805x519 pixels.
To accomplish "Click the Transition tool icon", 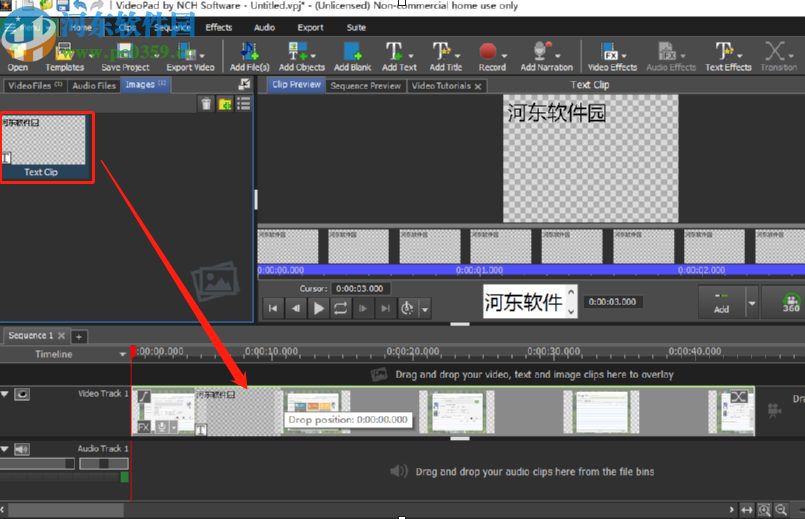I will click(775, 51).
